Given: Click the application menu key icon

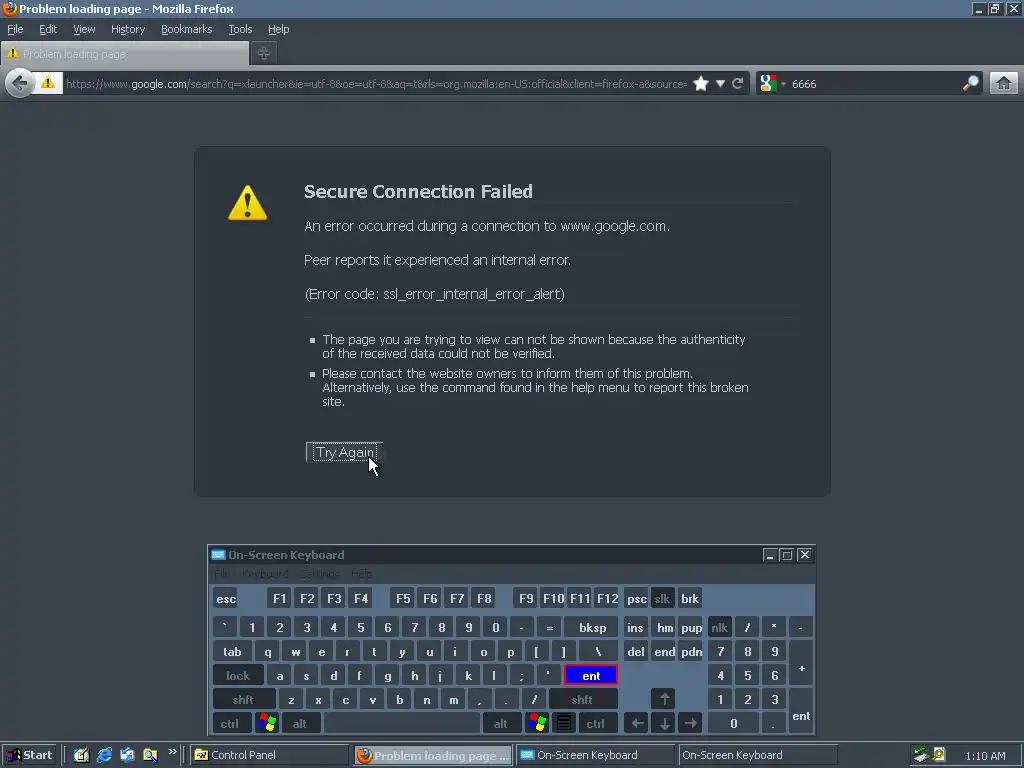Looking at the screenshot, I should pyautogui.click(x=564, y=724).
